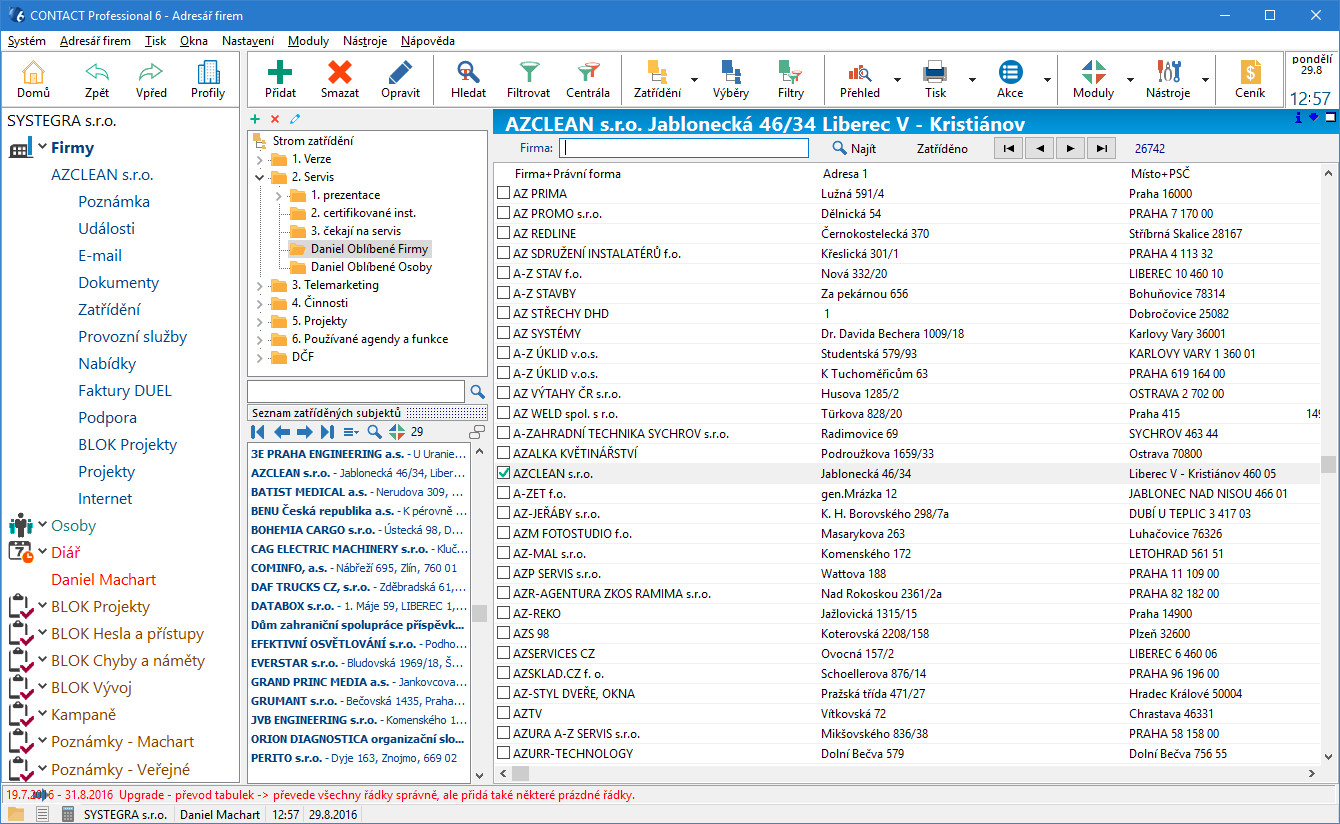Collapse the 2. Servis tree folder
The height and width of the screenshot is (824, 1340).
[260, 177]
